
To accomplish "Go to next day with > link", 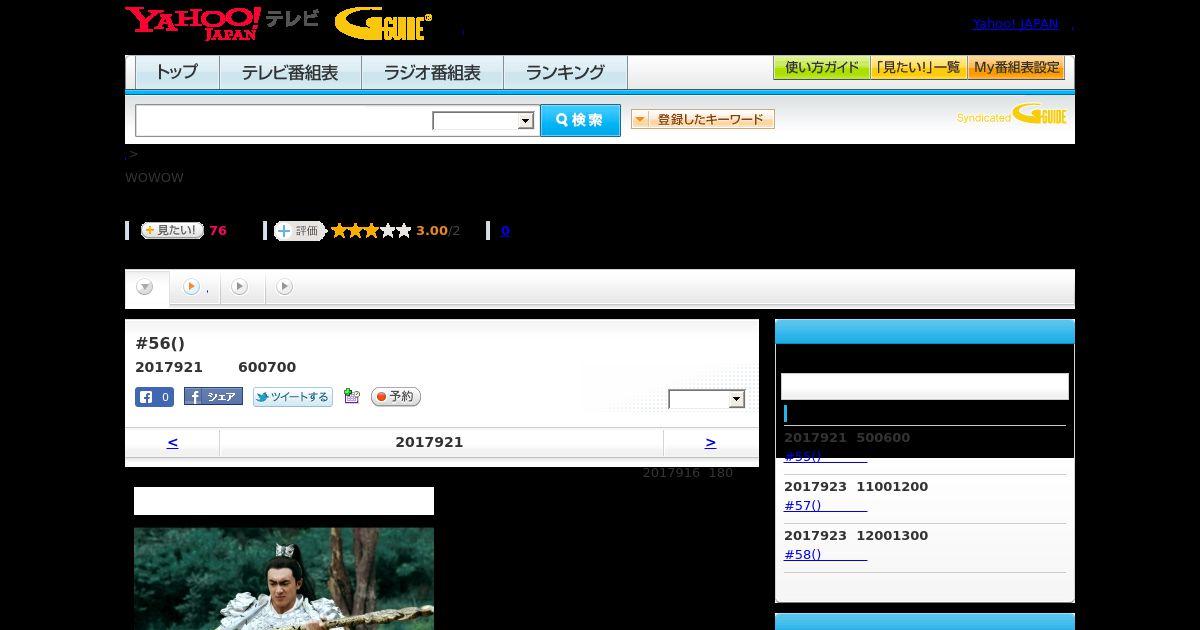I will (710, 442).
